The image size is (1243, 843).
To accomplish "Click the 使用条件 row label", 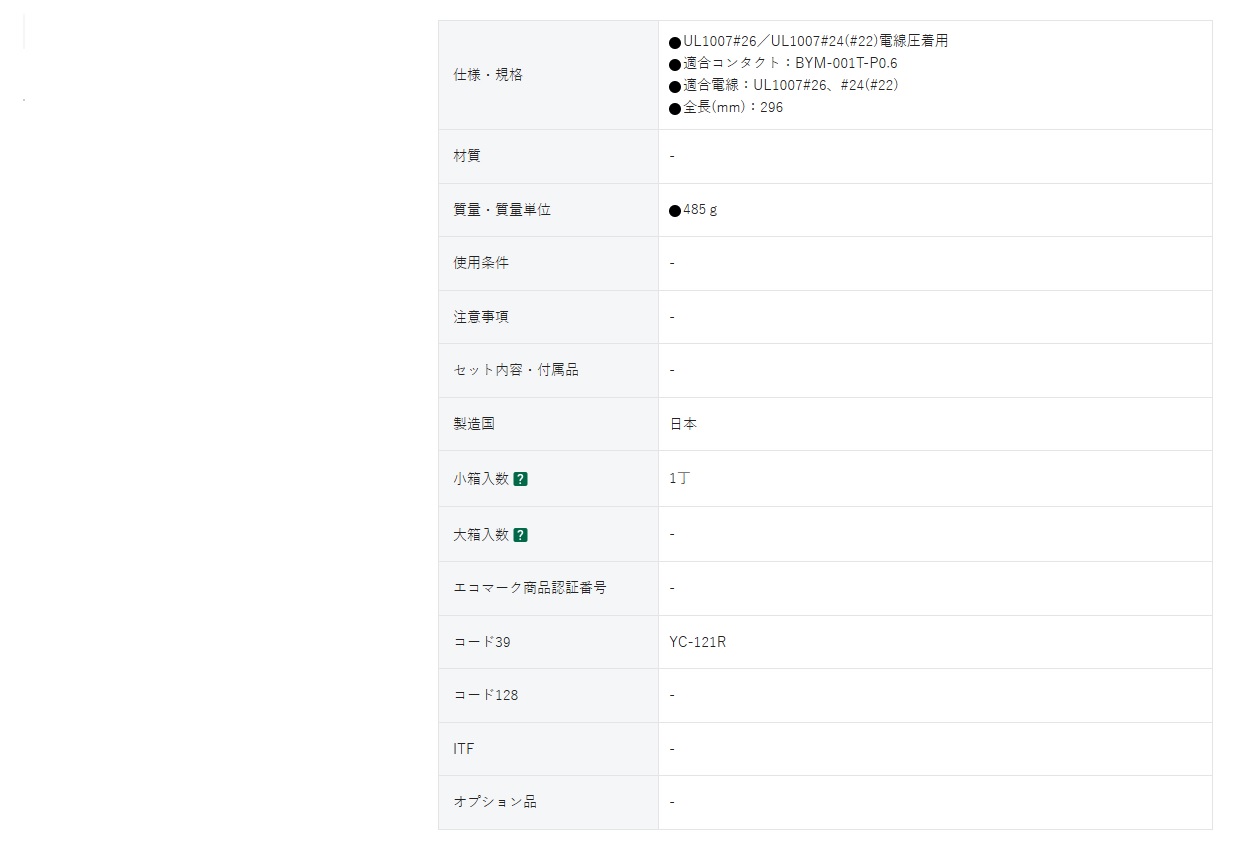I will point(481,263).
